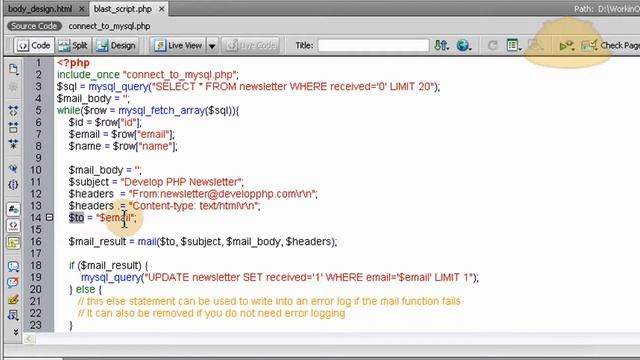Click the $mail_result = mail(...) line
640x360 pixels.
click(203, 242)
